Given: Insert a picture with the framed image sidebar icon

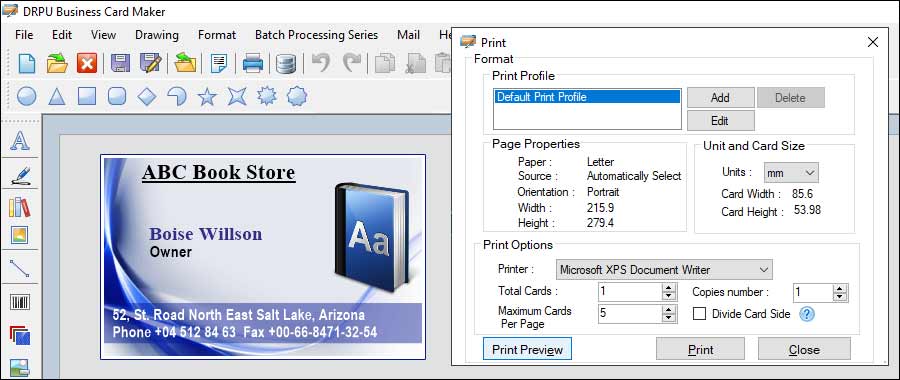Looking at the screenshot, I should tap(20, 235).
